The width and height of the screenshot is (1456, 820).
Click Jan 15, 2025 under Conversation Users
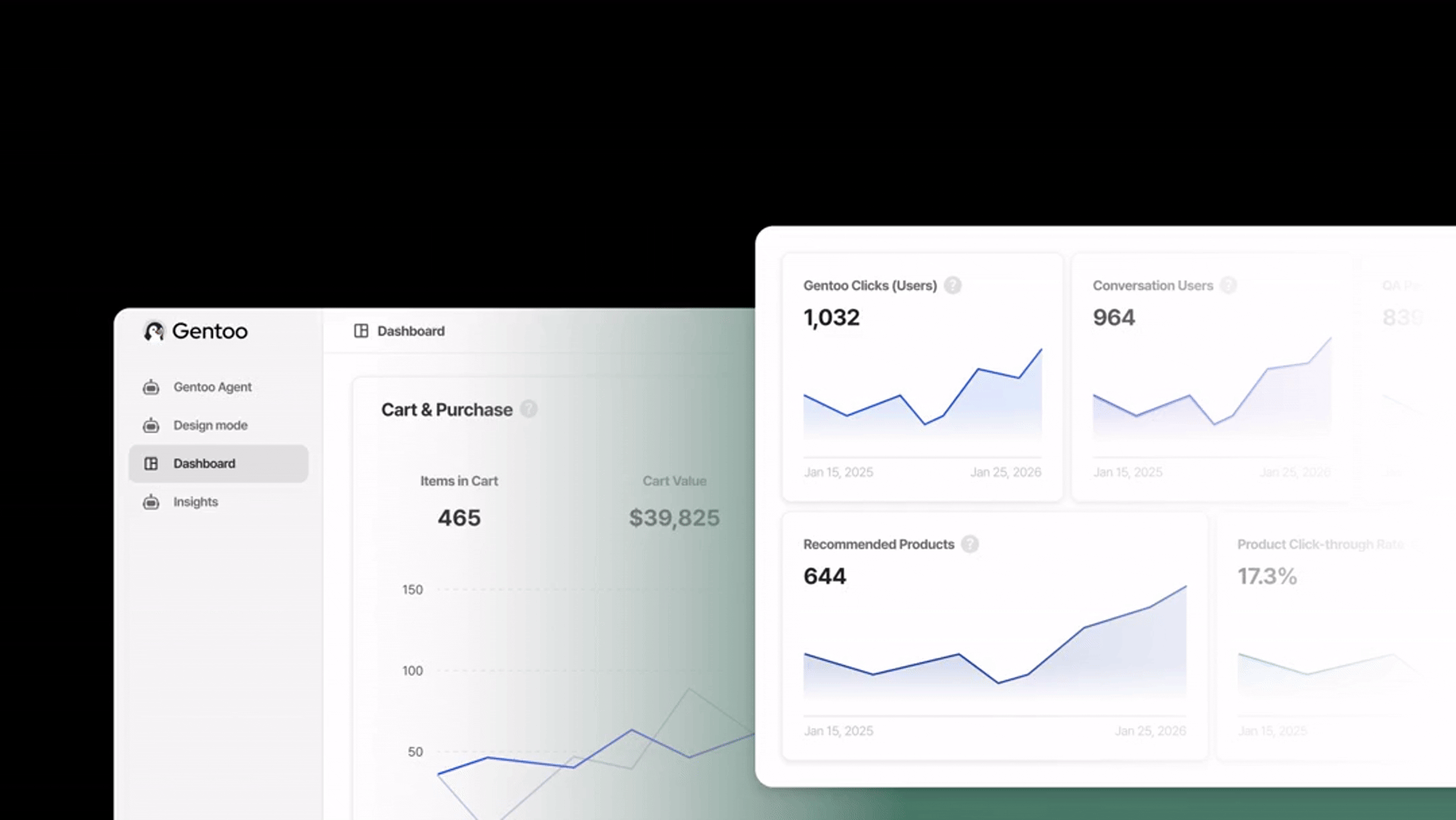coord(1127,472)
